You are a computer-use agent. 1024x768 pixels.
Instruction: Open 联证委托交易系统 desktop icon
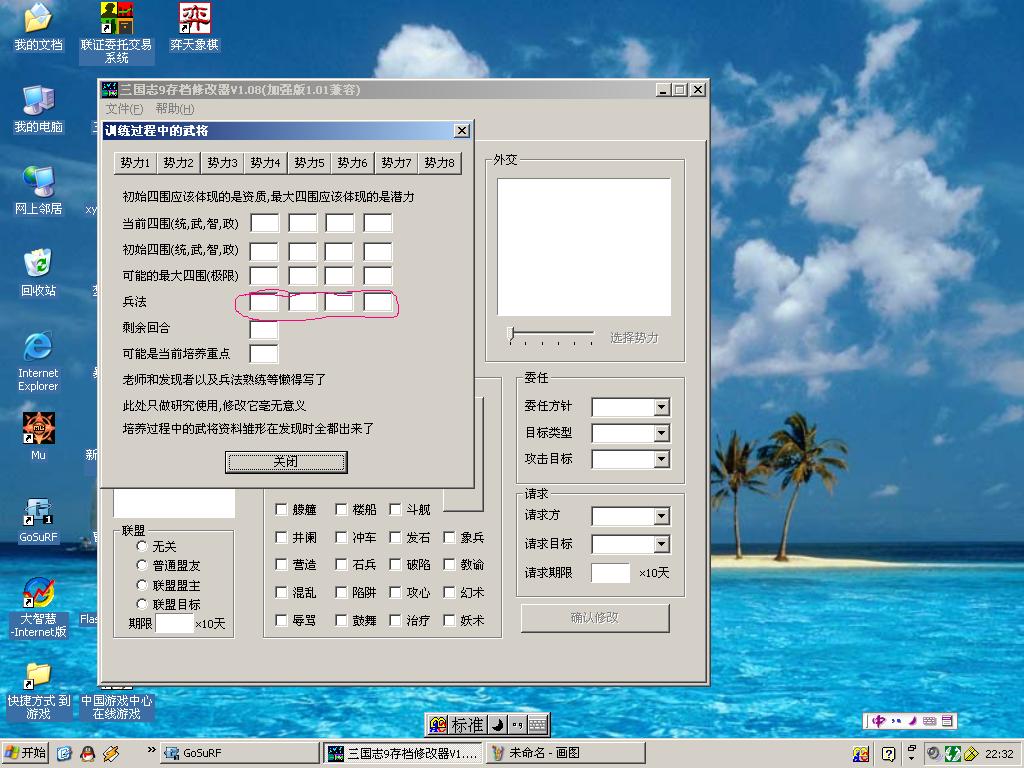click(x=117, y=19)
